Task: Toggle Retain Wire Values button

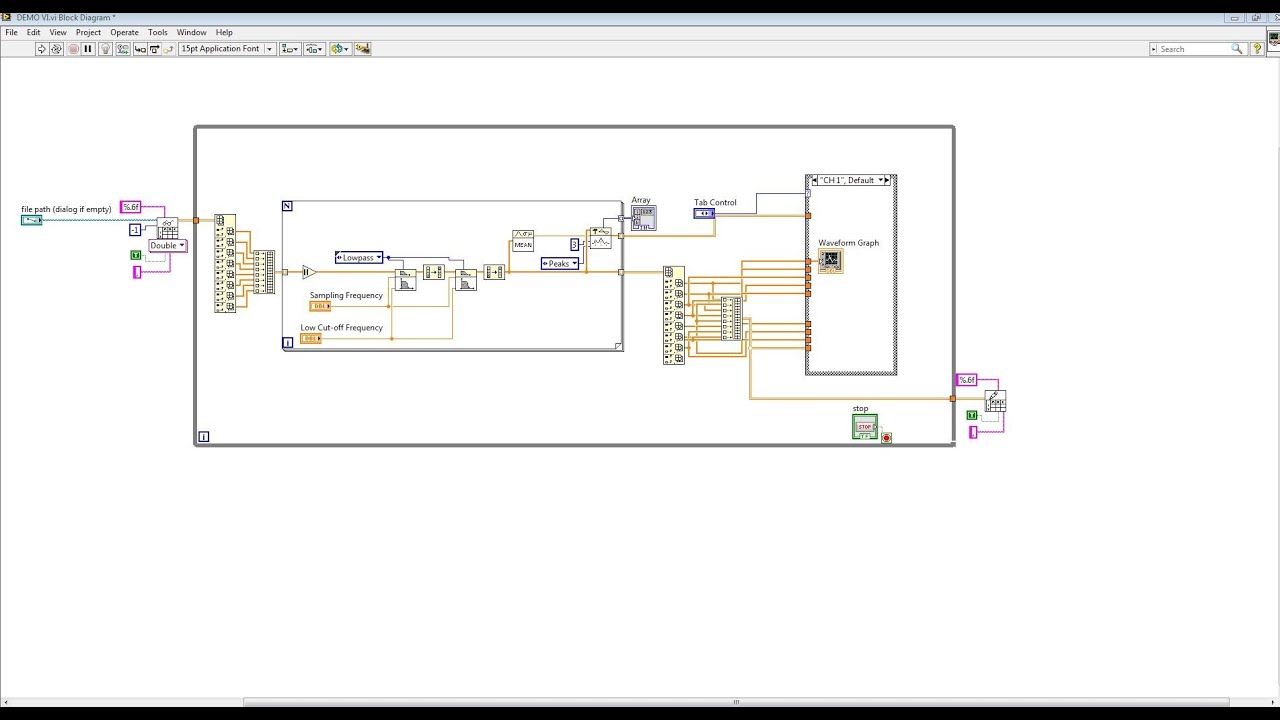Action: point(123,48)
